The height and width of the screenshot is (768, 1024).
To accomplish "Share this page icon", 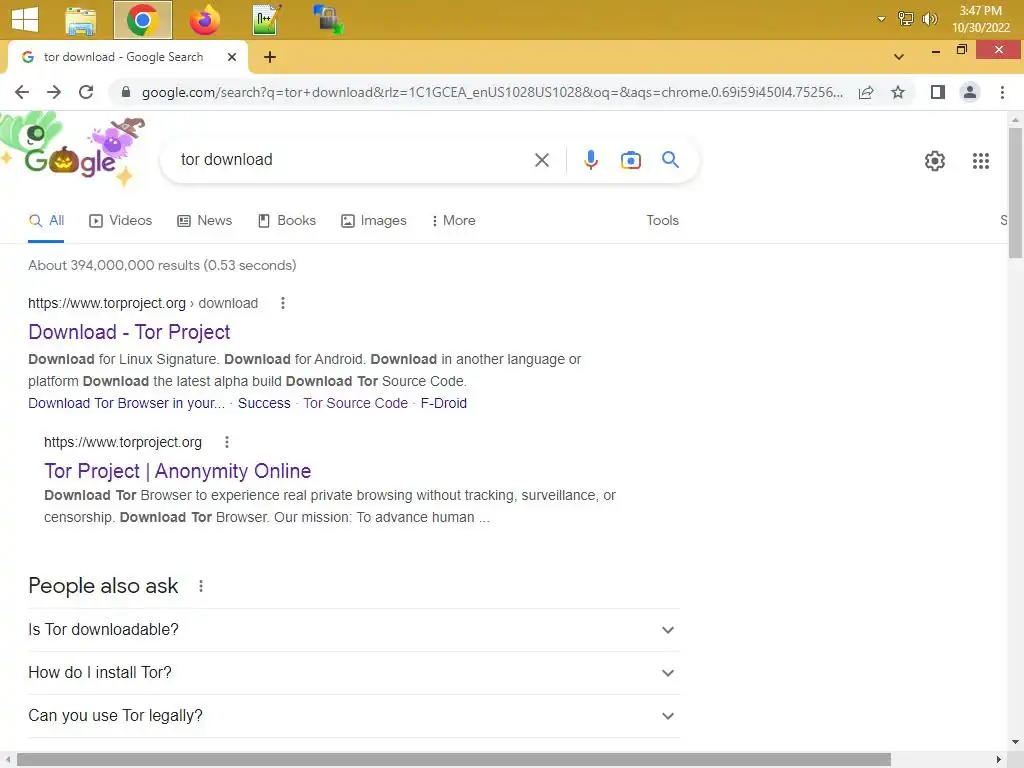I will 866,92.
